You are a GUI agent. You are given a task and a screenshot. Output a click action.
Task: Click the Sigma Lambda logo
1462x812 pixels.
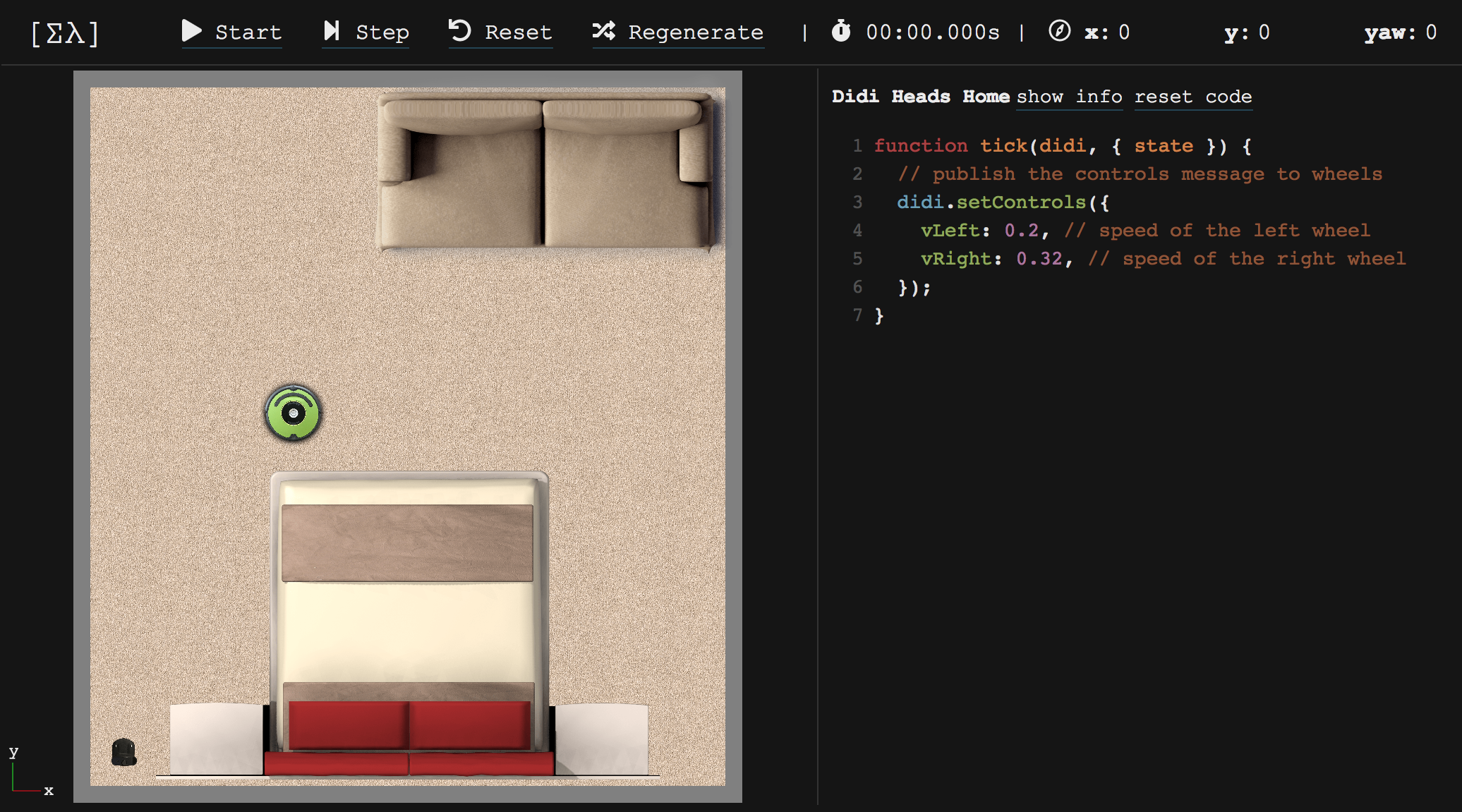pyautogui.click(x=65, y=33)
